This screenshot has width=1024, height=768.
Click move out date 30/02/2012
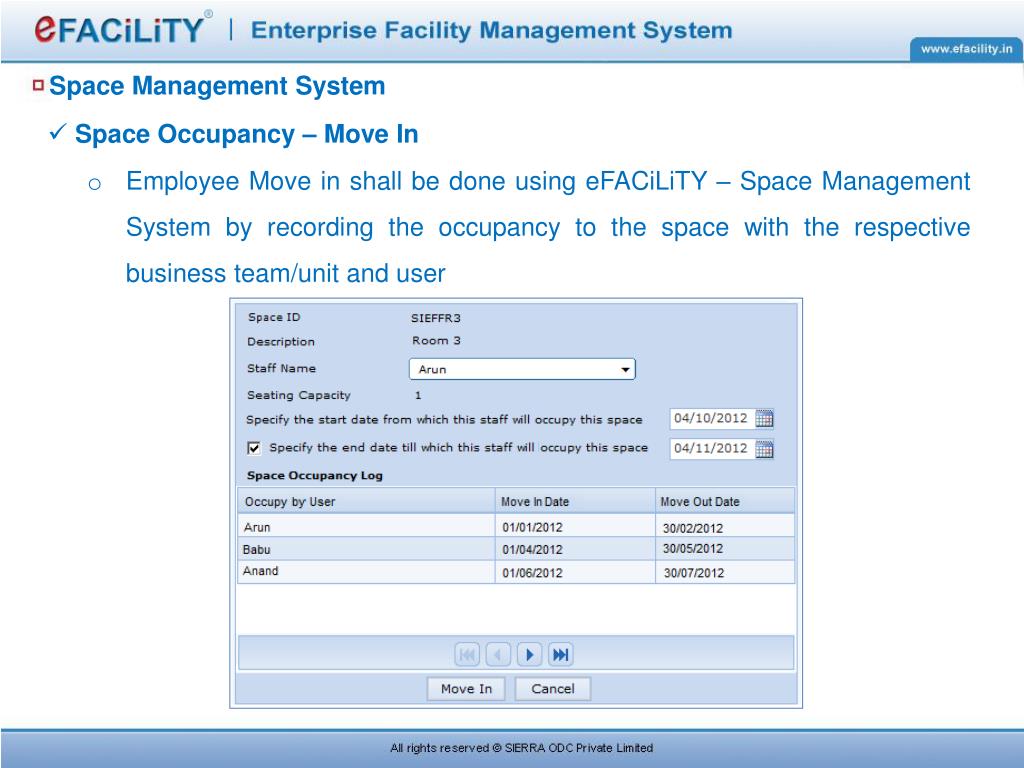693,528
